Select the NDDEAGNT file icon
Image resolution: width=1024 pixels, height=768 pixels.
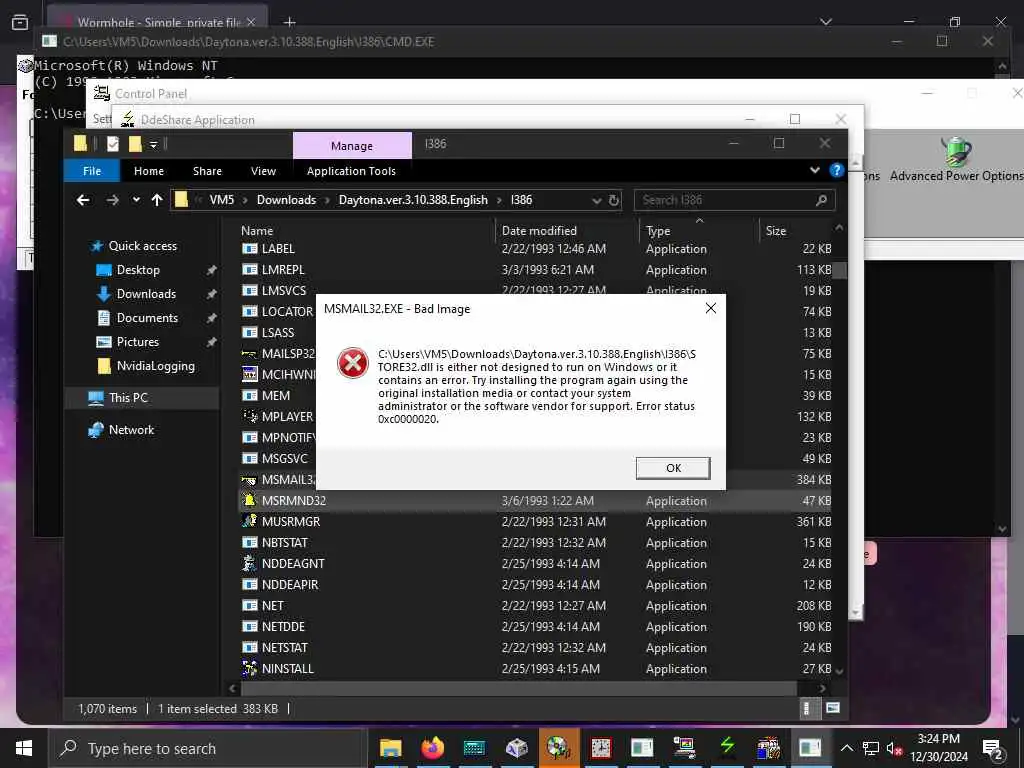pyautogui.click(x=249, y=563)
